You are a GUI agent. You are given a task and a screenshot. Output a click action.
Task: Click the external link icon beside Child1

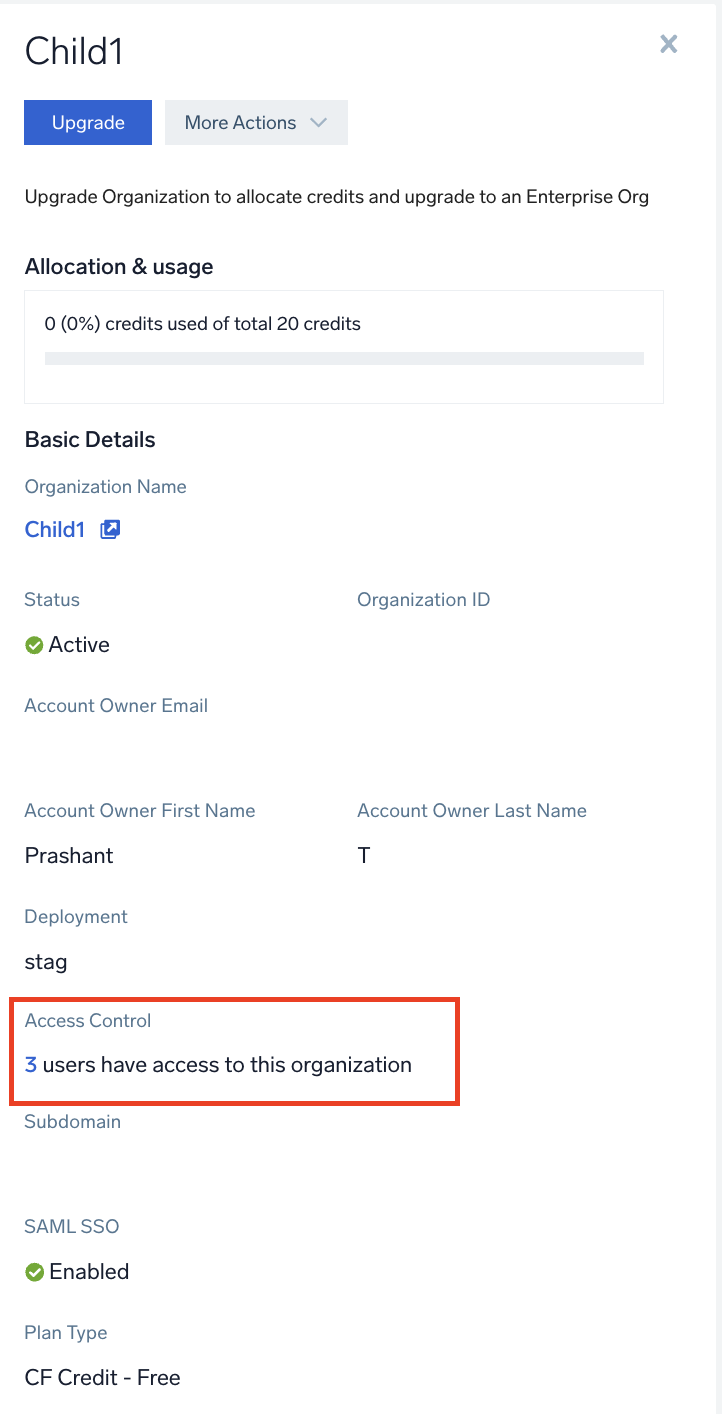[110, 530]
